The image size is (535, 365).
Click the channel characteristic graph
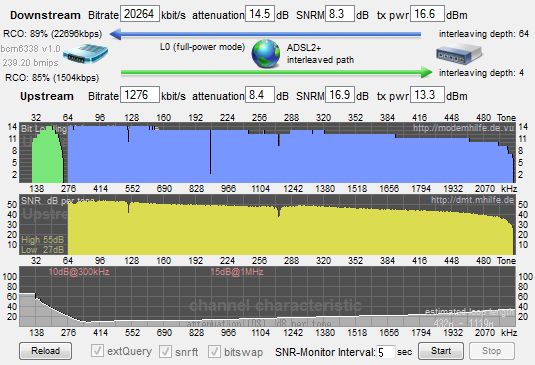[267, 296]
